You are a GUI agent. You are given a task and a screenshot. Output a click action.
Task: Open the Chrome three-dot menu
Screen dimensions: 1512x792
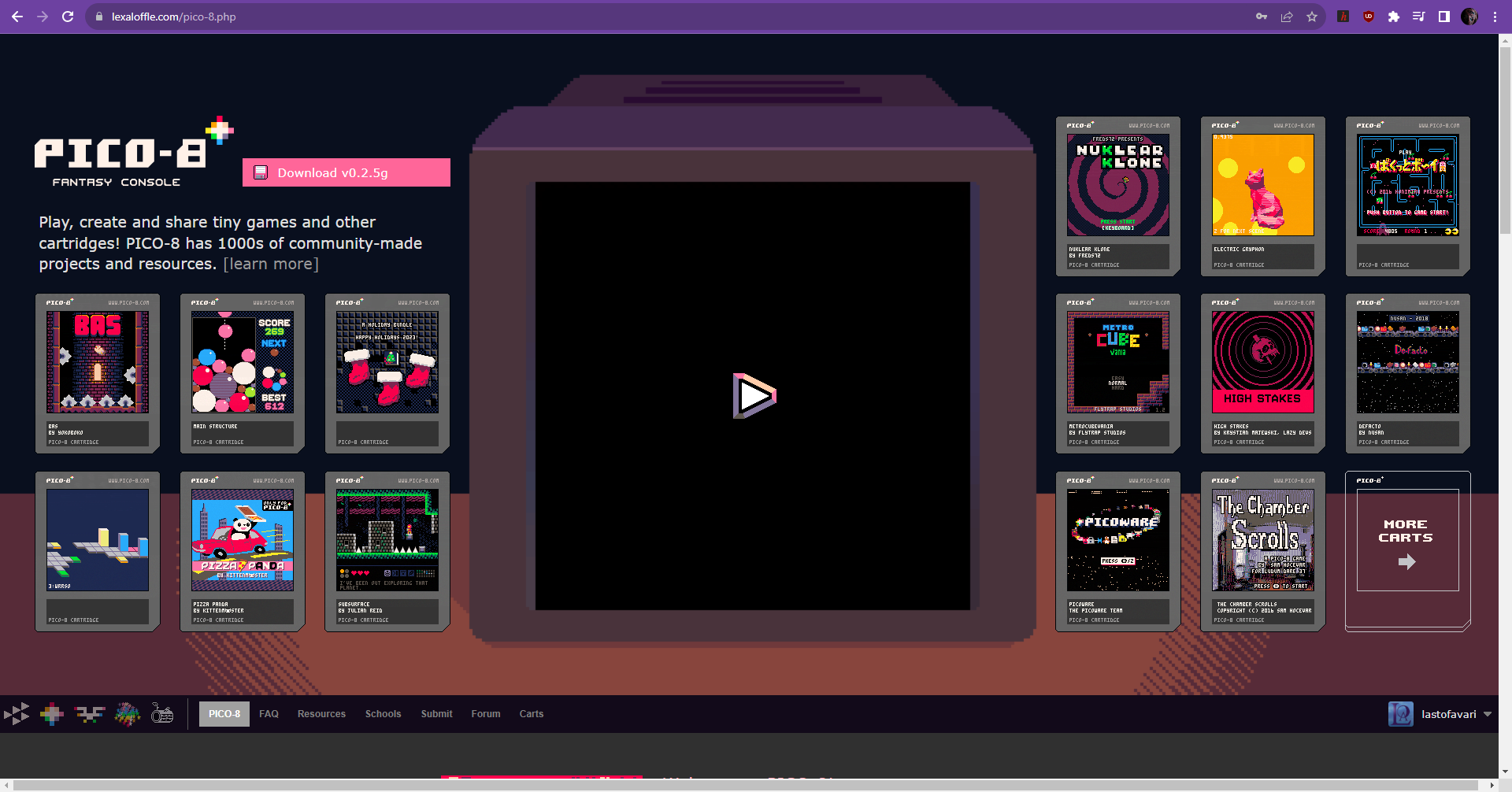1495,17
